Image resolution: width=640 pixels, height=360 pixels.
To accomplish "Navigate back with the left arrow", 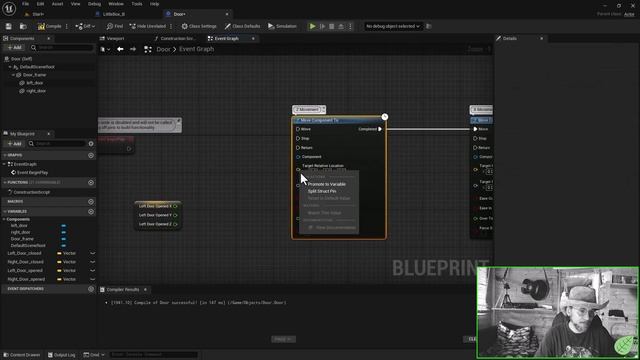I will [x=120, y=49].
